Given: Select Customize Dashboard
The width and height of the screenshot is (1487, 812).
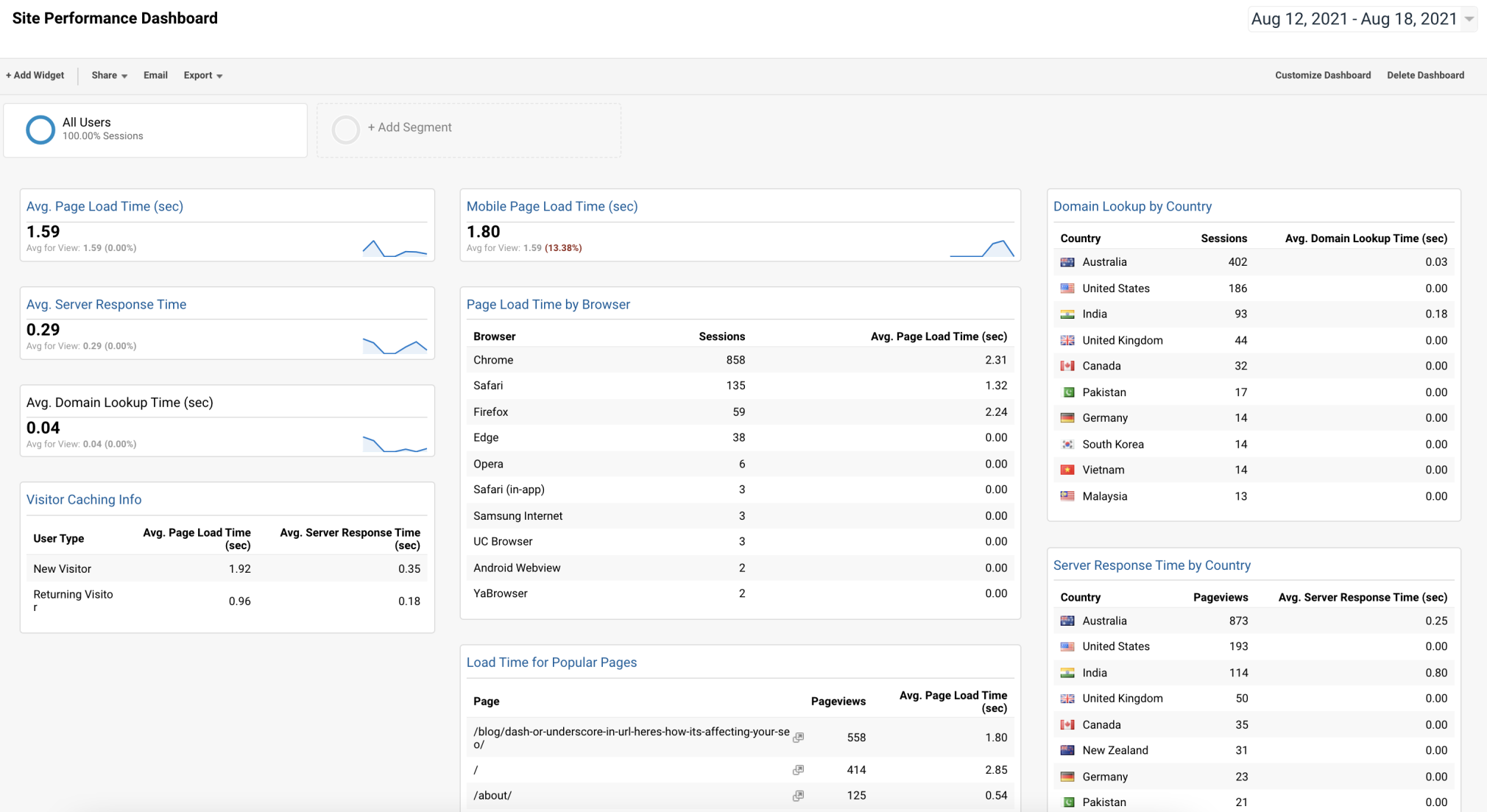Looking at the screenshot, I should point(1322,75).
